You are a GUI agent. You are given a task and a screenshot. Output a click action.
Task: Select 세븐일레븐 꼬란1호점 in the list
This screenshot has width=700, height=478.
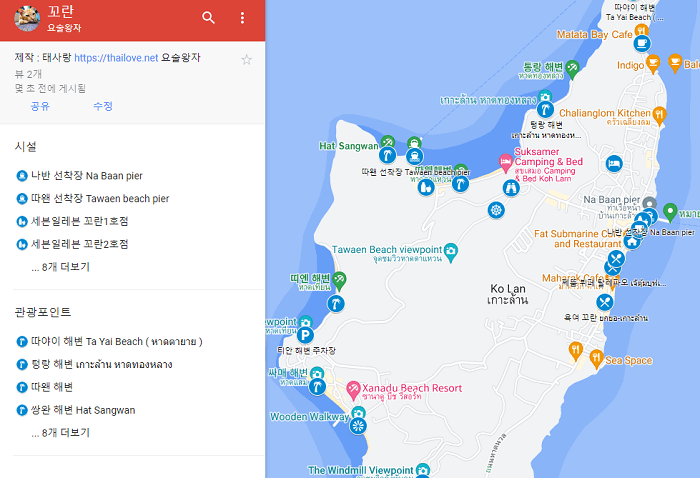click(79, 221)
